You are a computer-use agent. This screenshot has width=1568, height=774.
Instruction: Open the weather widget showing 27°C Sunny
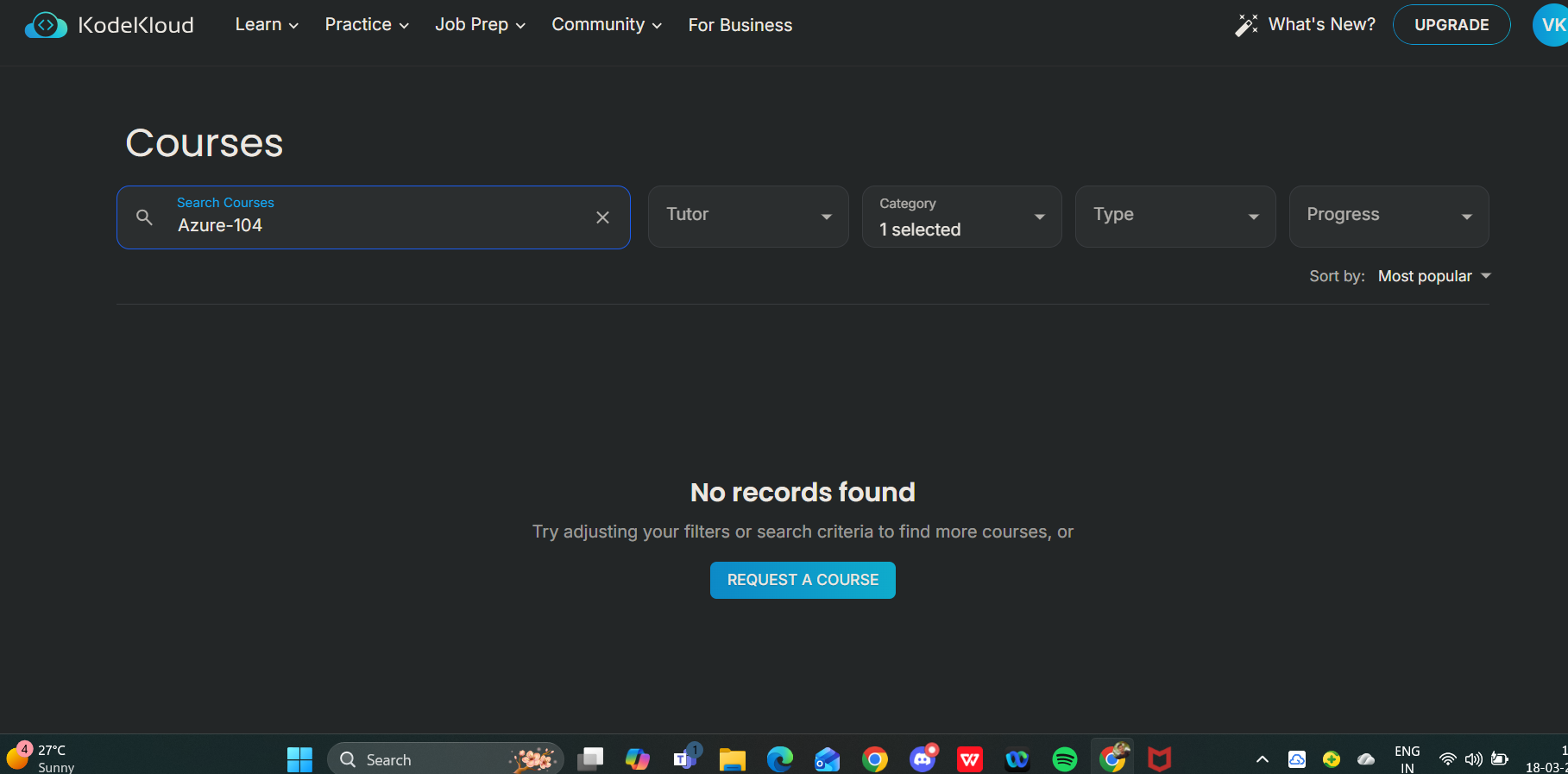(x=41, y=758)
